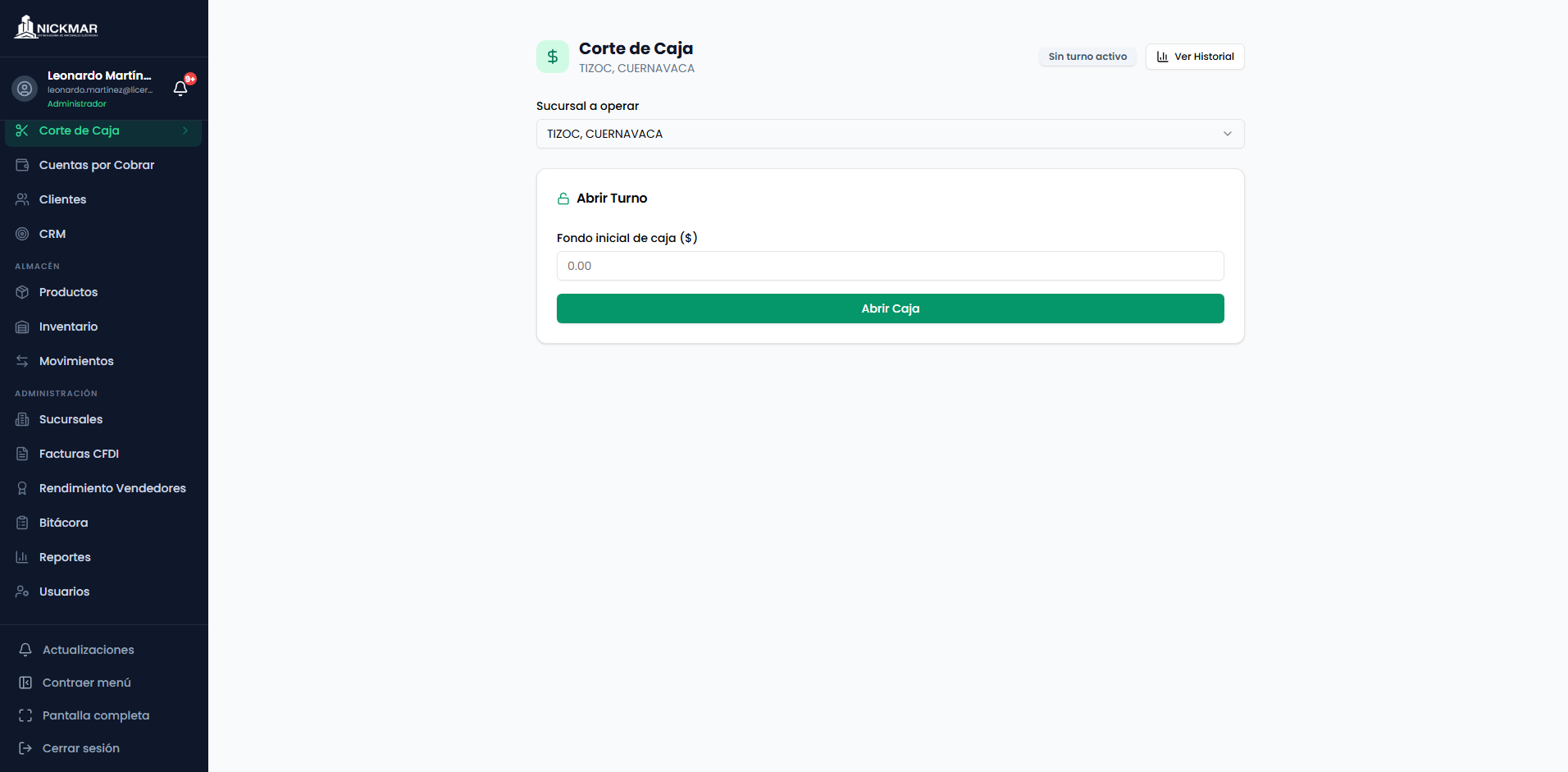
Task: Click the Usuarios icon in sidebar
Action: pyautogui.click(x=22, y=592)
